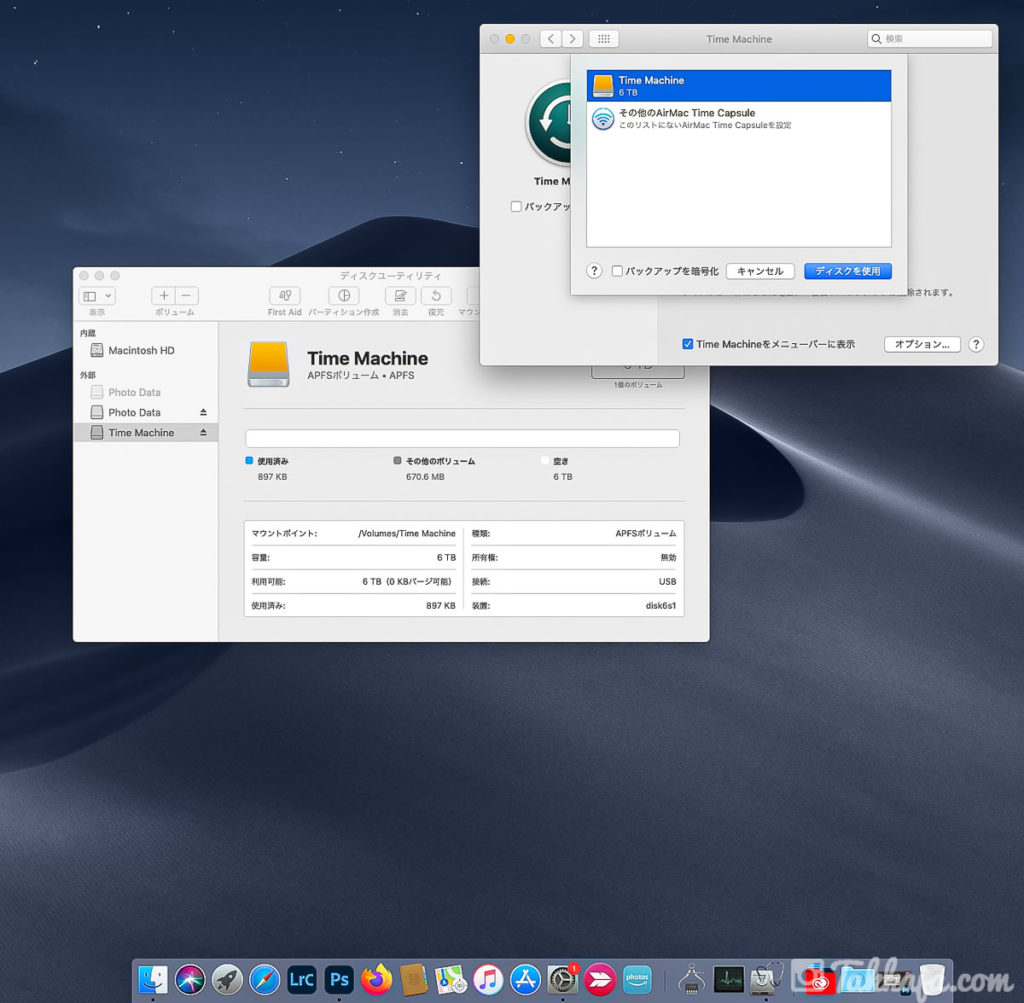Eject the Time Machine volume in sidebar
The width and height of the screenshot is (1024, 1003).
203,433
